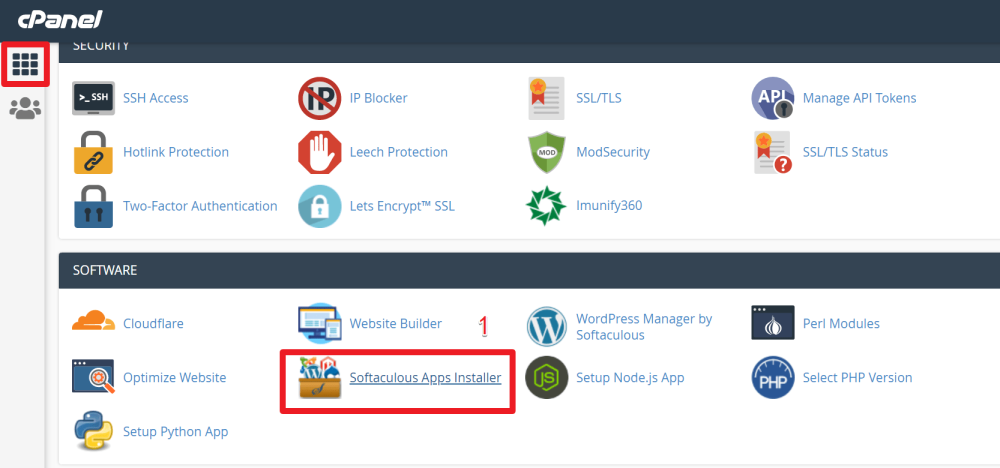The width and height of the screenshot is (1000, 468).
Task: Click the ModSecurity shield icon
Action: click(x=547, y=152)
